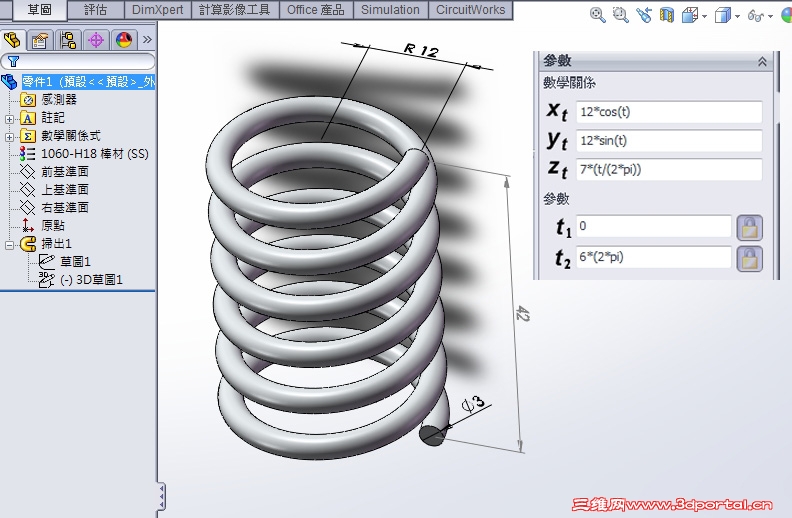
Task: Collapse the 掃出1 feature
Action: point(9,245)
